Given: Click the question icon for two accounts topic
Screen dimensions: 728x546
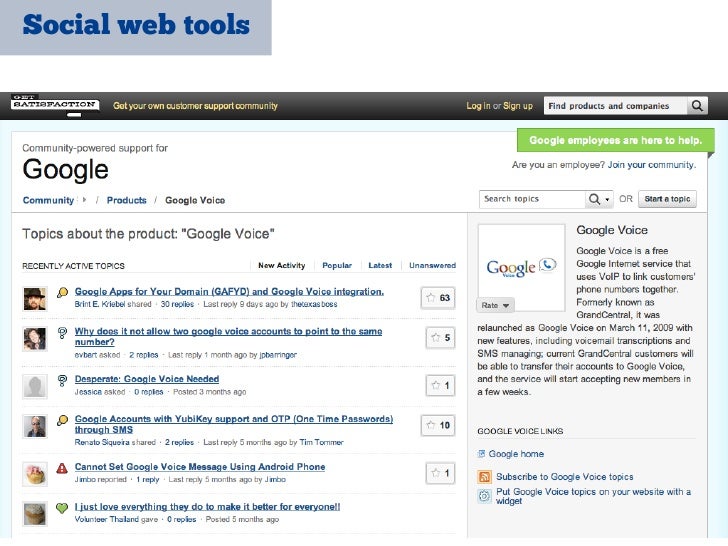Looking at the screenshot, I should pos(62,333).
